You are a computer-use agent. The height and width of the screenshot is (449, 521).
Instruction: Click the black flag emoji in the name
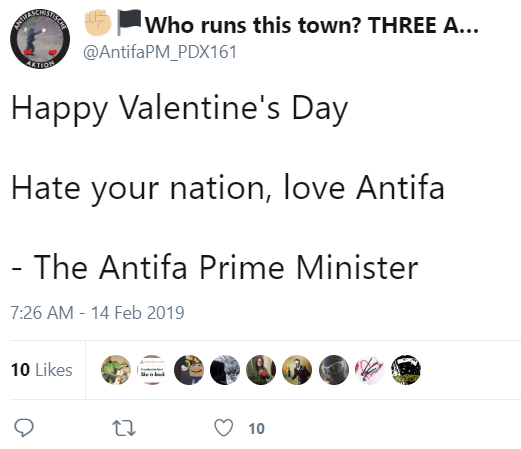pyautogui.click(x=129, y=22)
